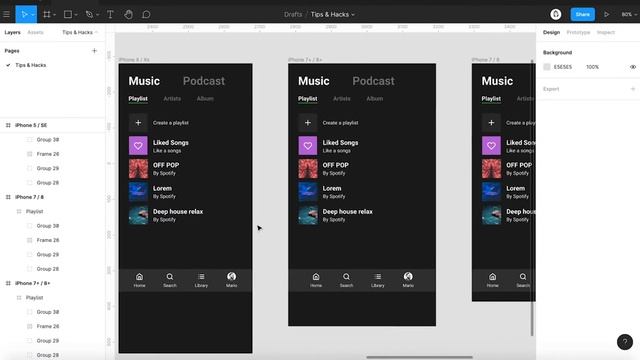The image size is (640, 360).
Task: Select the Tips & Hacks page in Pages list
Action: 31,65
